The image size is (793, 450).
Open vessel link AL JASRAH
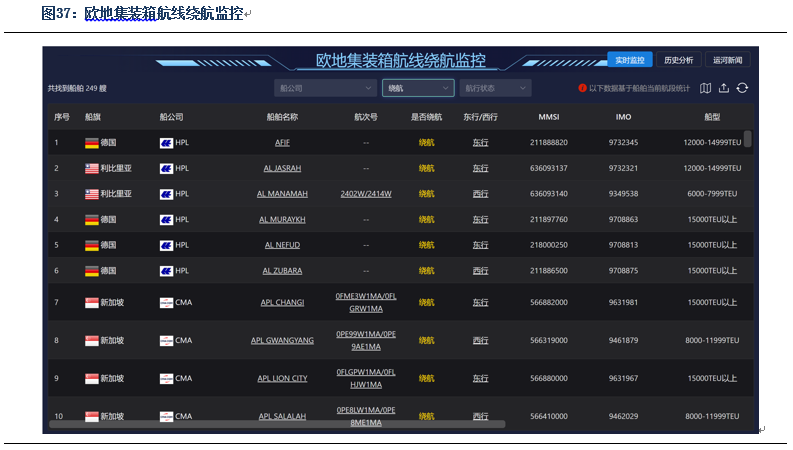click(282, 168)
